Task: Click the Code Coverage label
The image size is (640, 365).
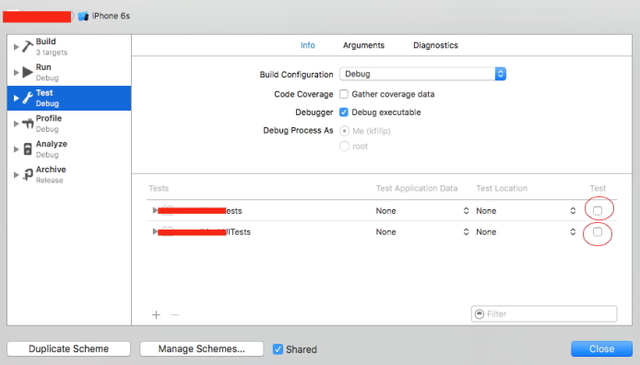Action: pos(303,94)
